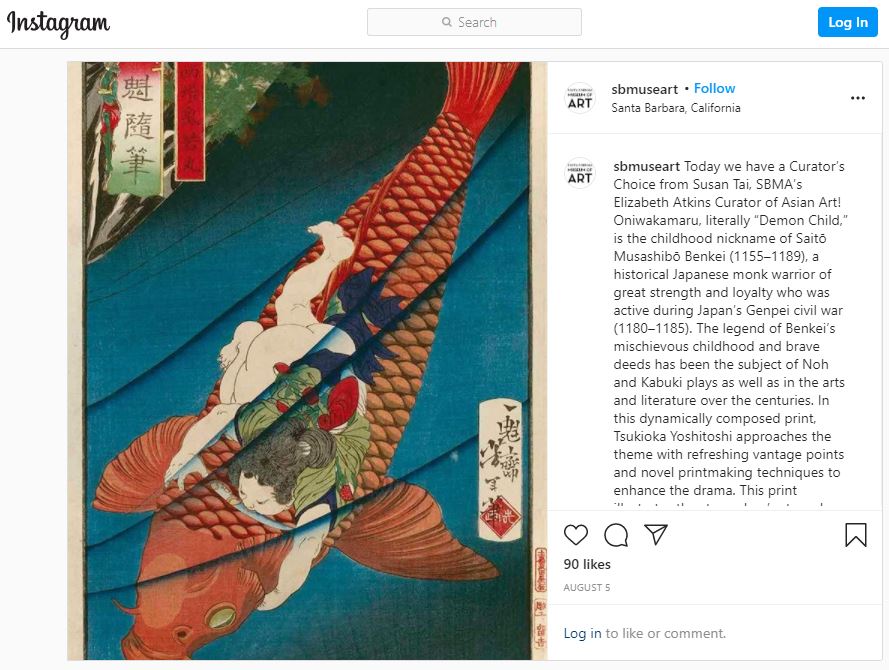Click the koi woodblock print image
This screenshot has width=889, height=670.
(307, 361)
